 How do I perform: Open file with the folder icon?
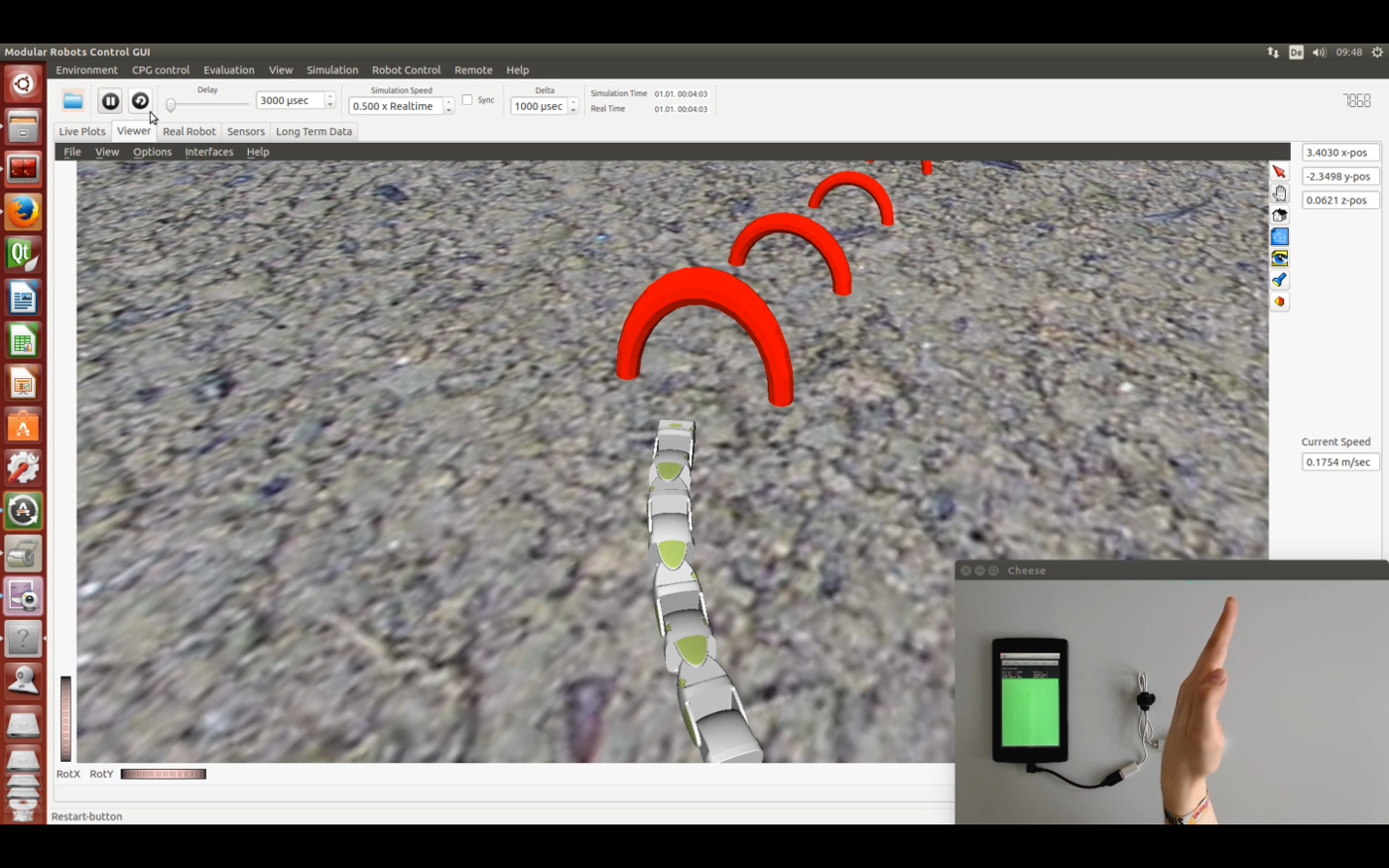pyautogui.click(x=72, y=101)
